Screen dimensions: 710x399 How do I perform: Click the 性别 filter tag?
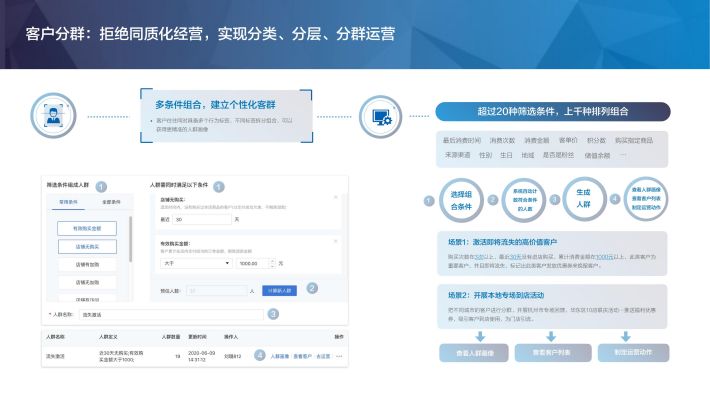pos(485,155)
